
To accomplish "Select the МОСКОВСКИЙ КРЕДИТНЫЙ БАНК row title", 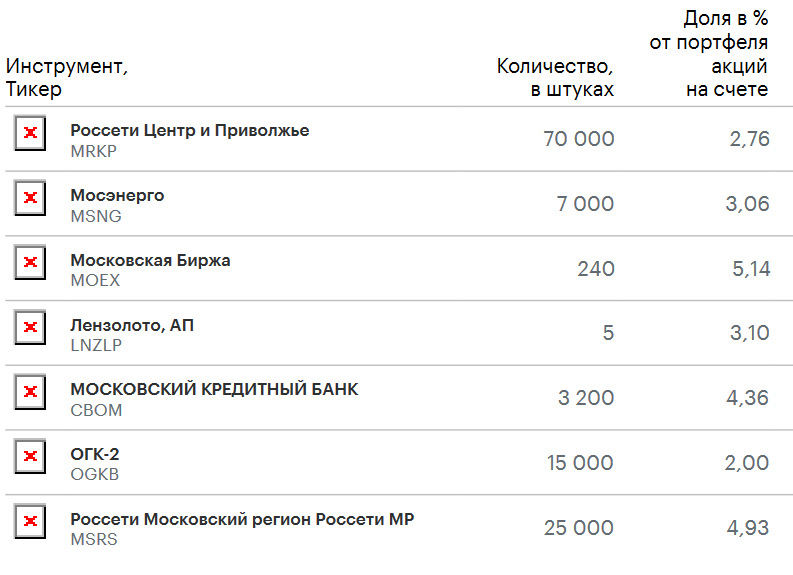I will (214, 389).
